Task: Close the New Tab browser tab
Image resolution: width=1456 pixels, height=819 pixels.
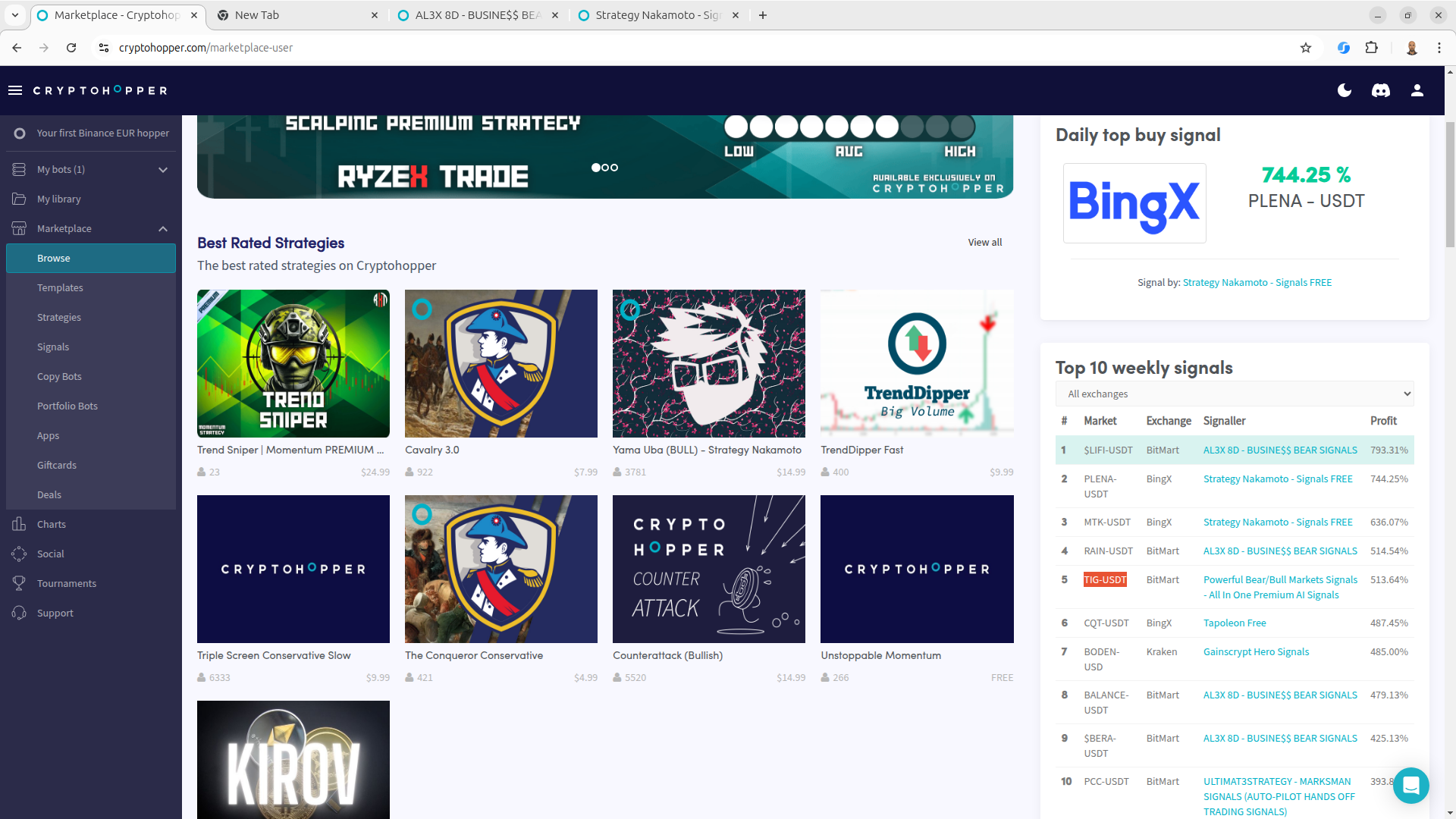Action: point(375,15)
